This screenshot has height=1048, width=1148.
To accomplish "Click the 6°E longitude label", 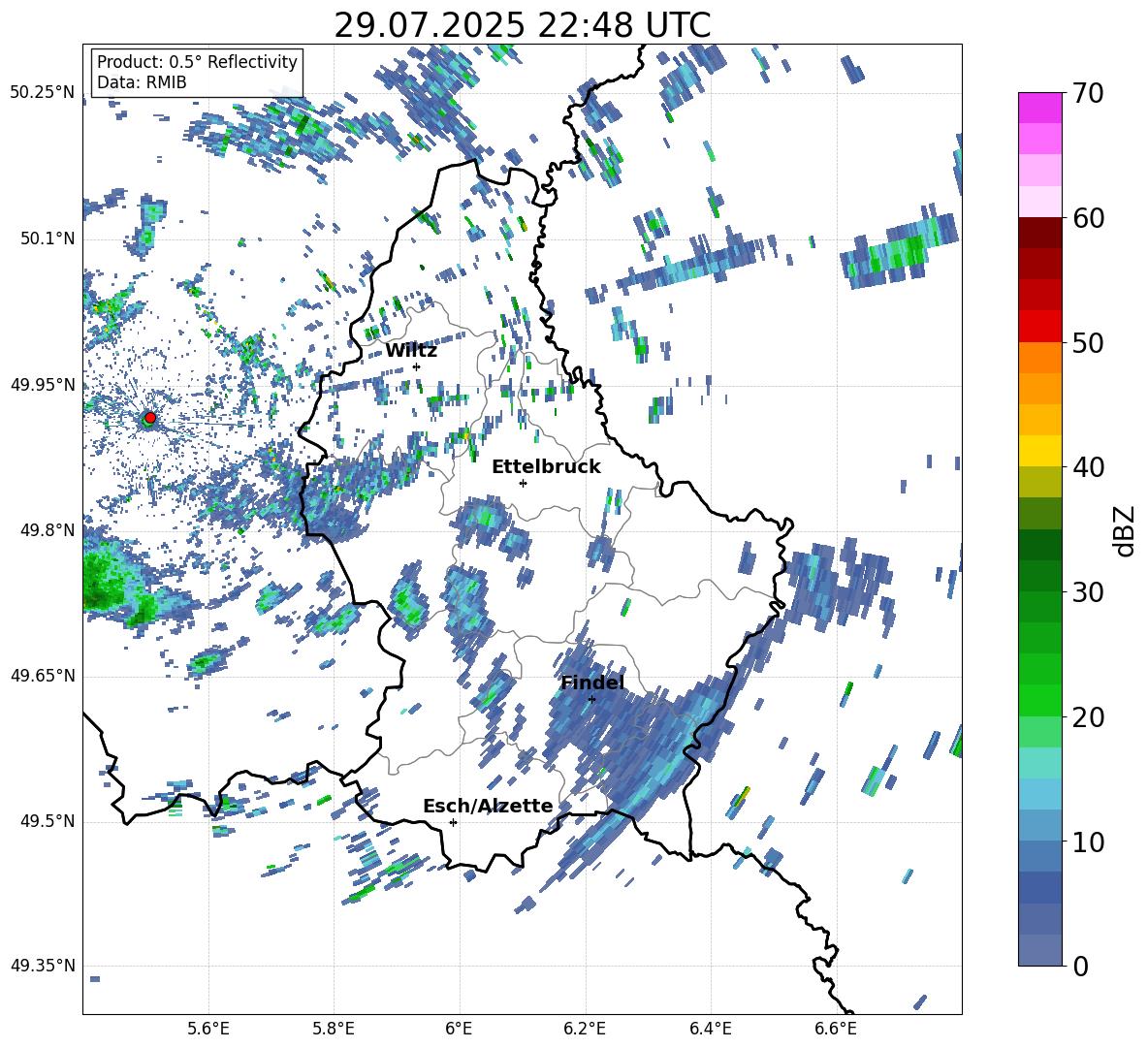I will 459,1030.
